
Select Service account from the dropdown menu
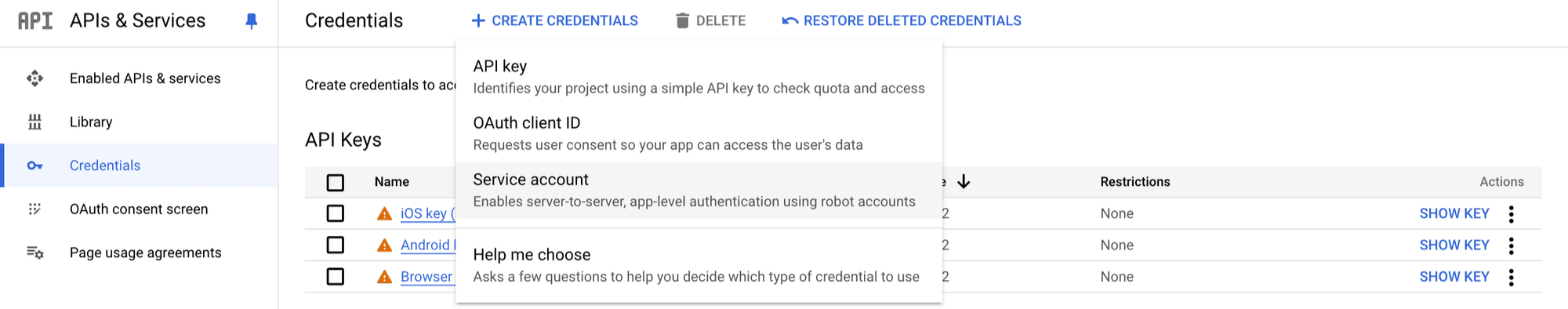pos(699,191)
